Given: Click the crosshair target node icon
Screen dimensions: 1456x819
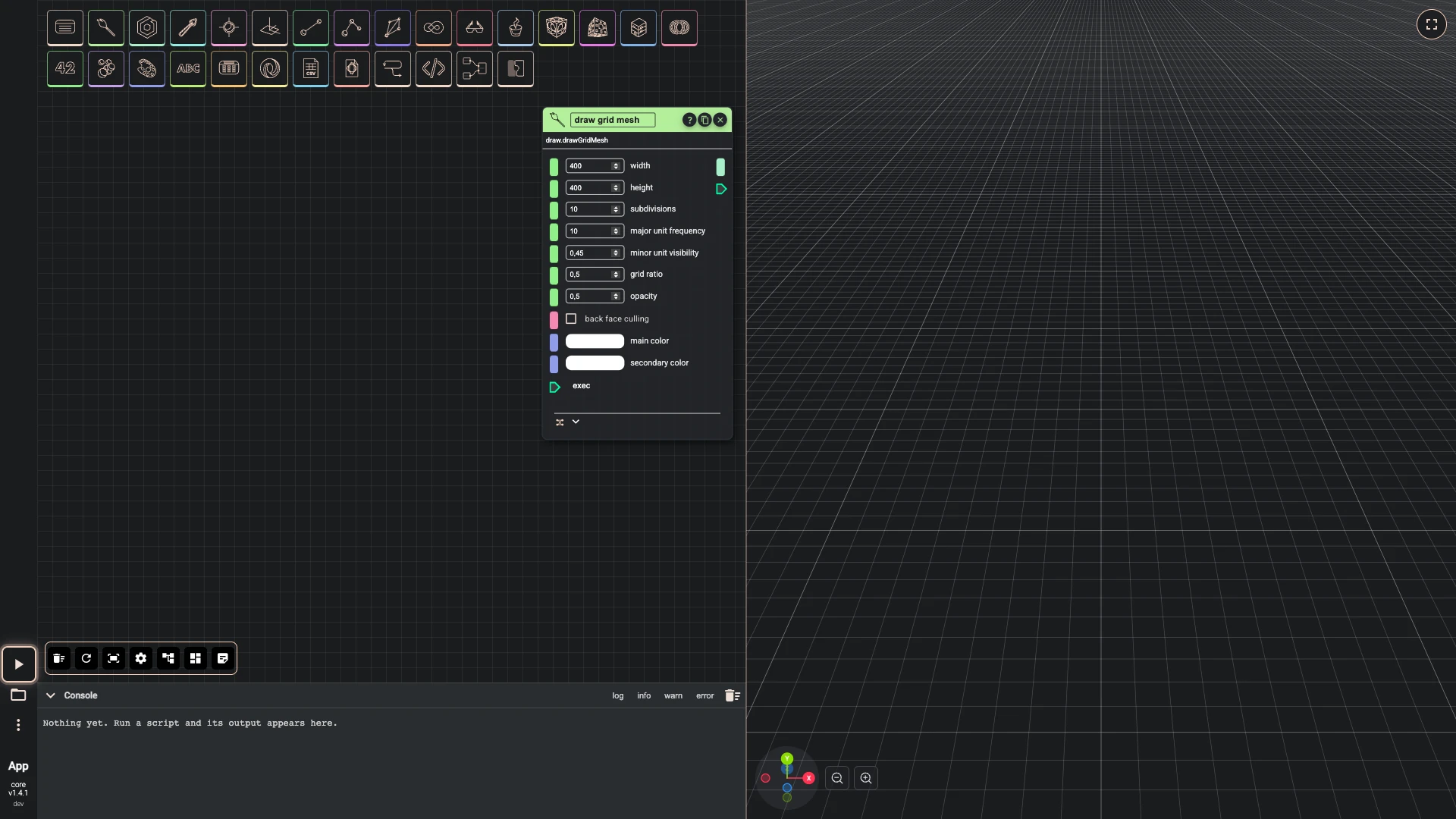Looking at the screenshot, I should click(229, 28).
